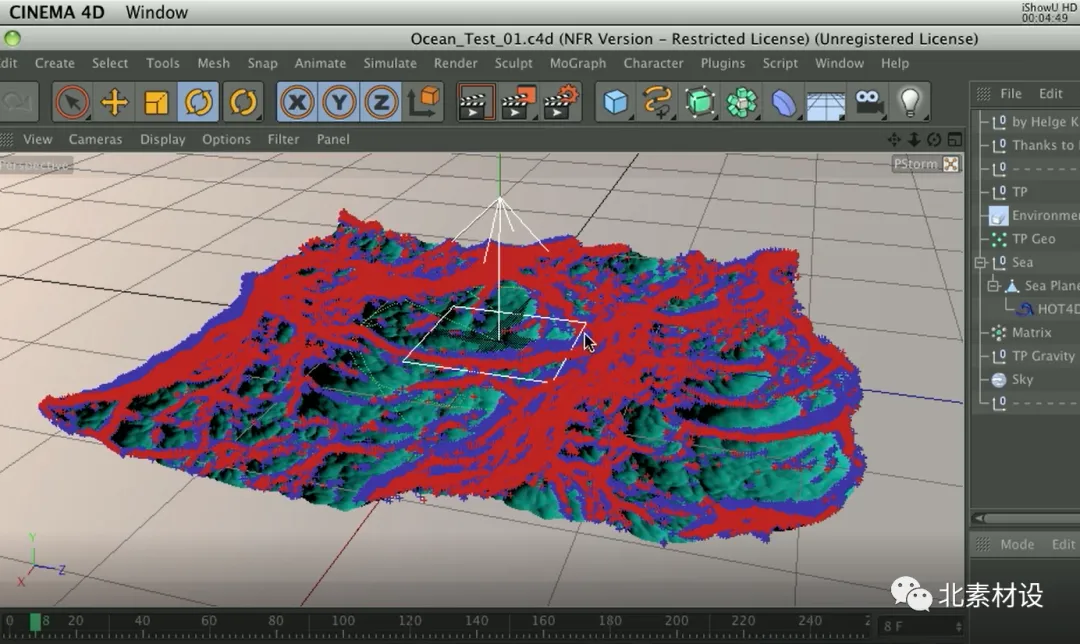1080x644 pixels.
Task: Open the frame unit stepper arrows
Action: click(x=958, y=626)
